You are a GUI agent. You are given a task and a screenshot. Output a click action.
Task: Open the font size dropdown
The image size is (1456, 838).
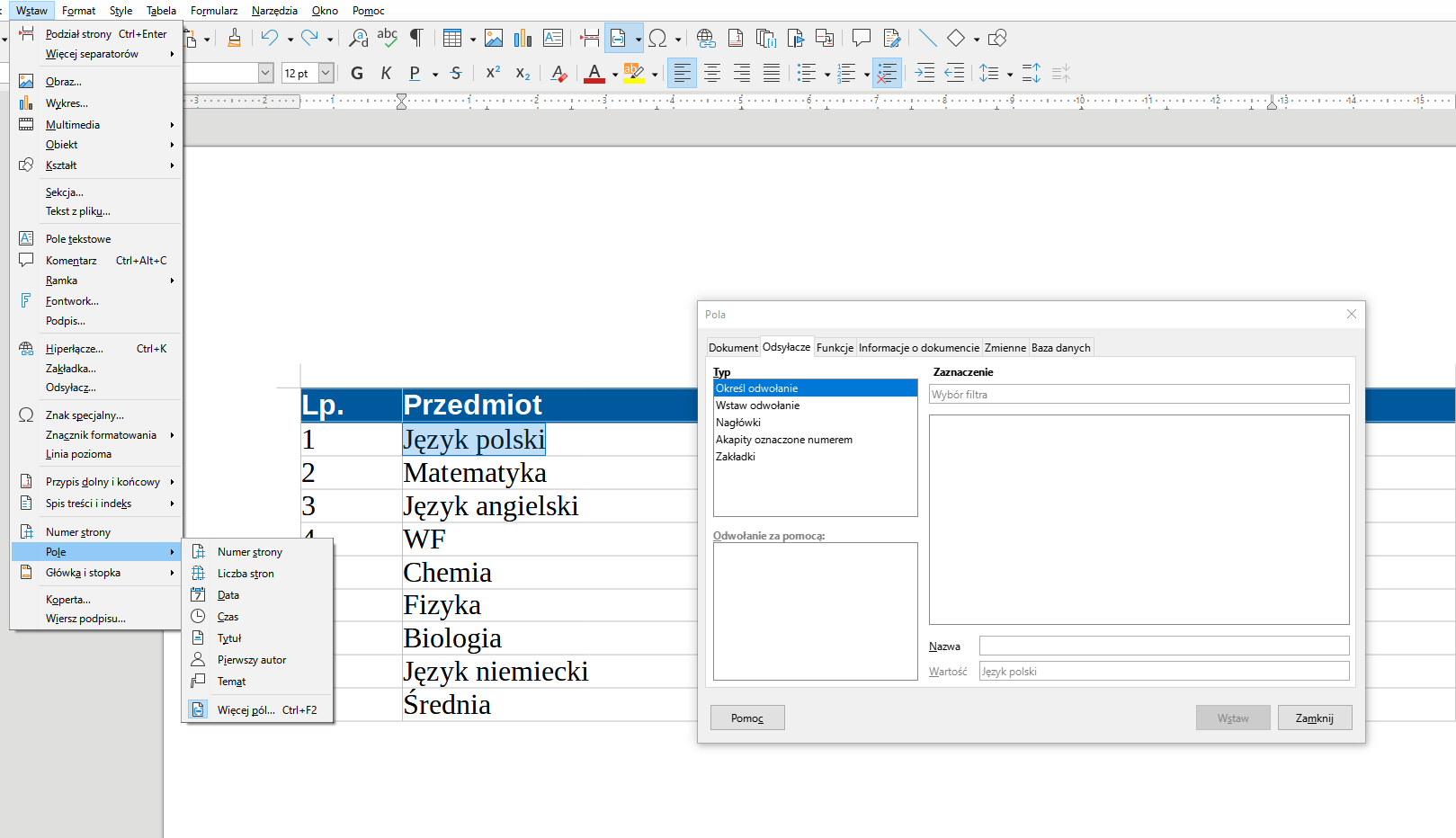[x=326, y=73]
